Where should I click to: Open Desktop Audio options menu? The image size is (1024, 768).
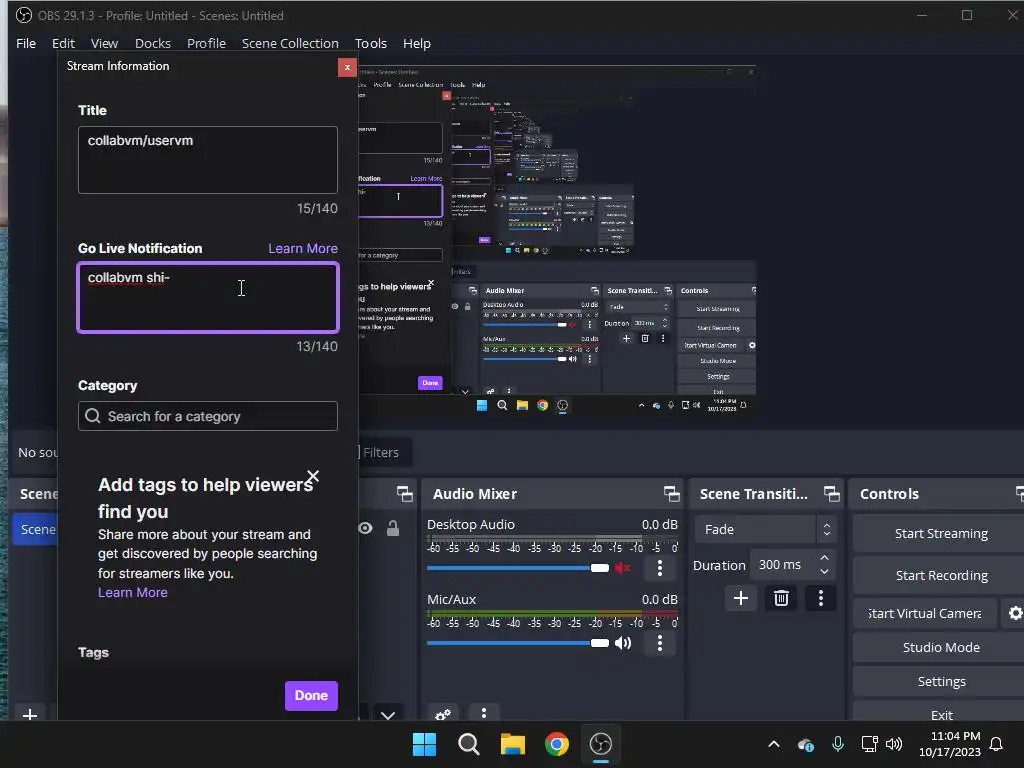[x=660, y=568]
